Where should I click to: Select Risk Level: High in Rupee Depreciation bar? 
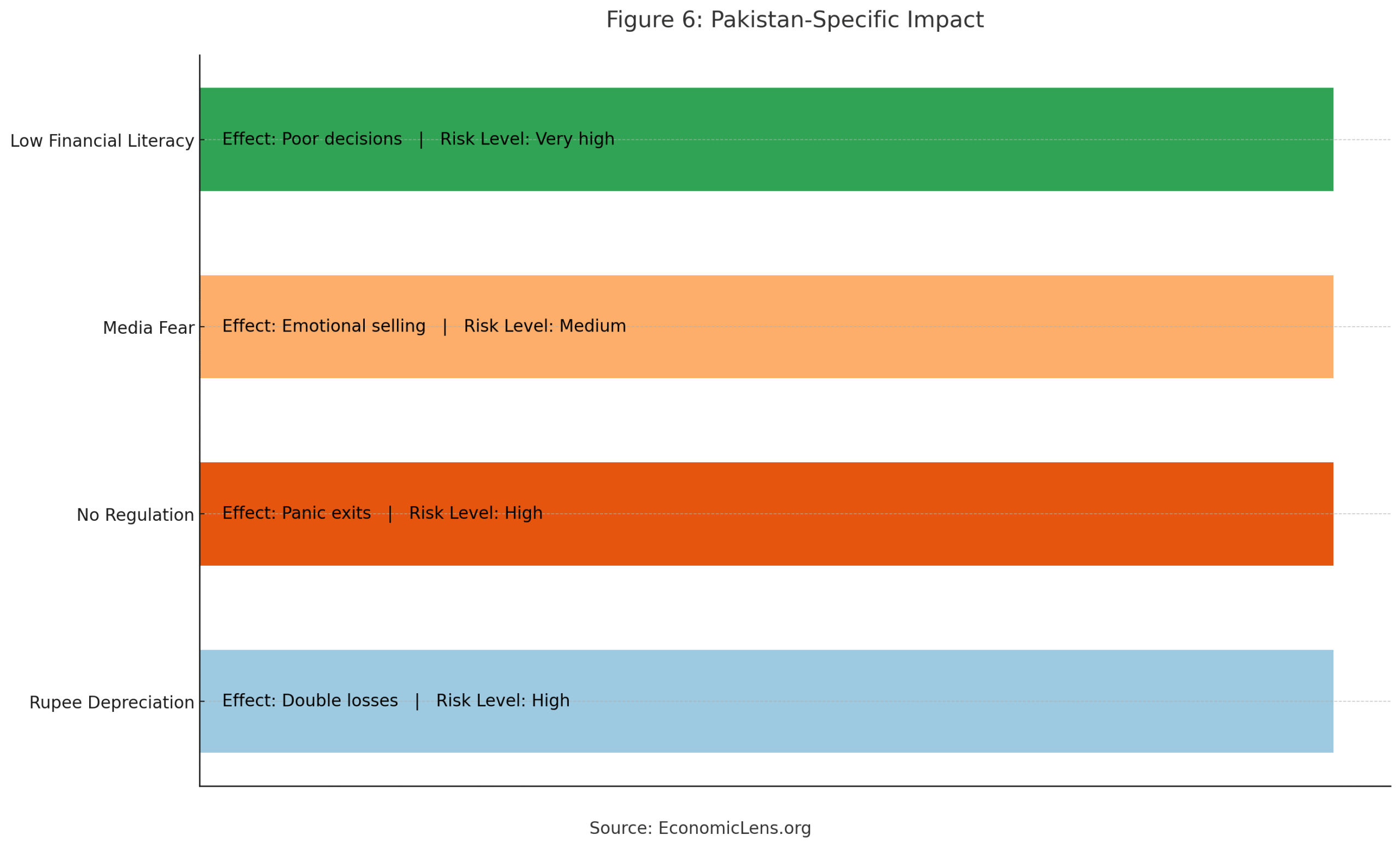(x=502, y=701)
